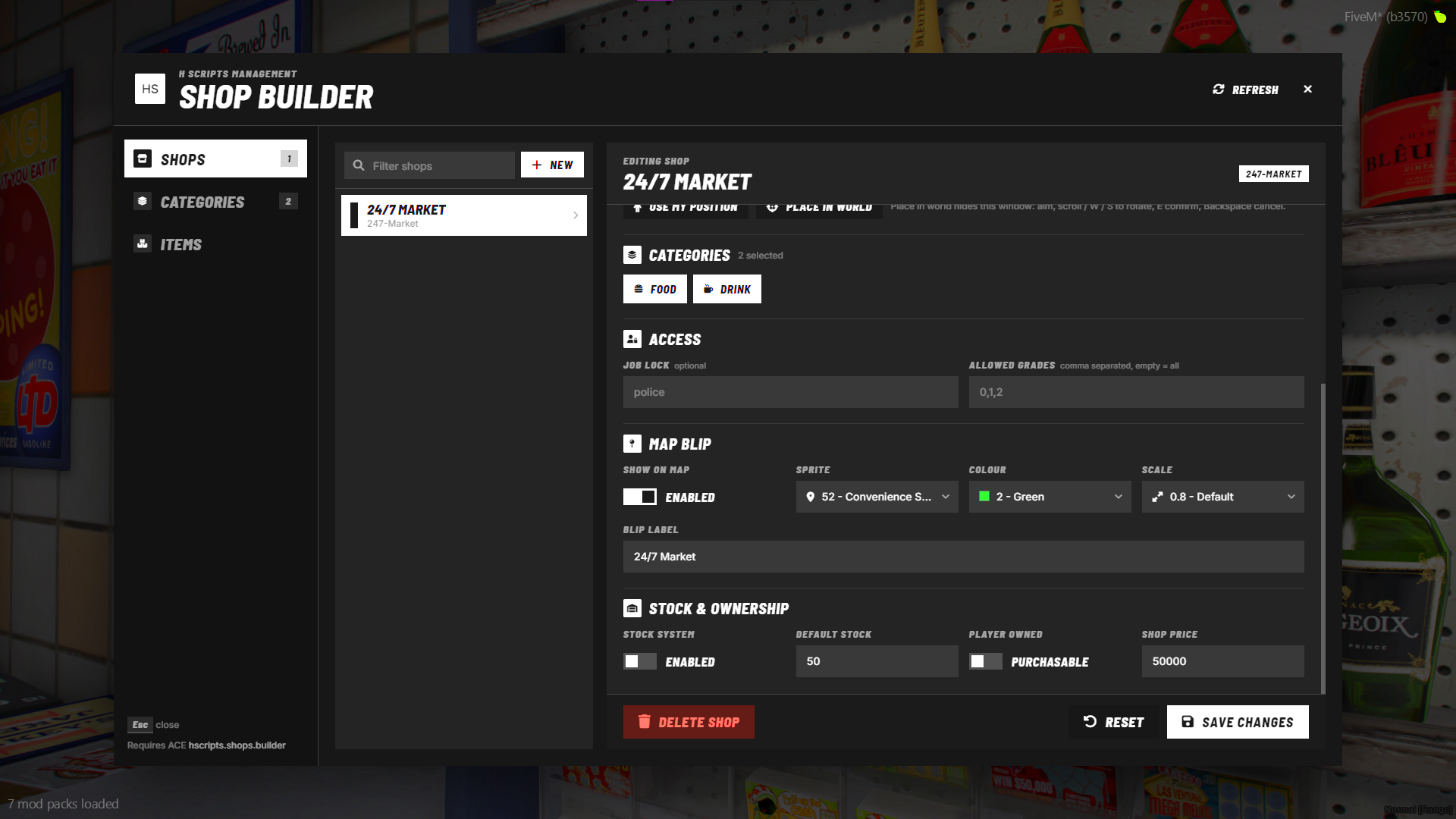Open the Shops sidebar tab

(x=215, y=158)
